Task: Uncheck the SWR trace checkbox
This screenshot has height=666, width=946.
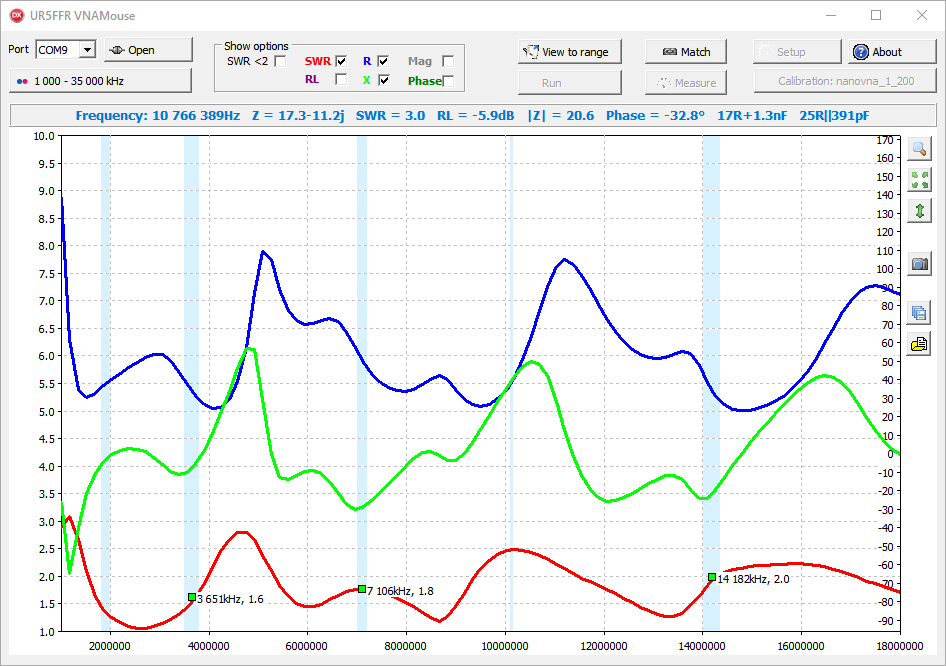Action: coord(341,61)
